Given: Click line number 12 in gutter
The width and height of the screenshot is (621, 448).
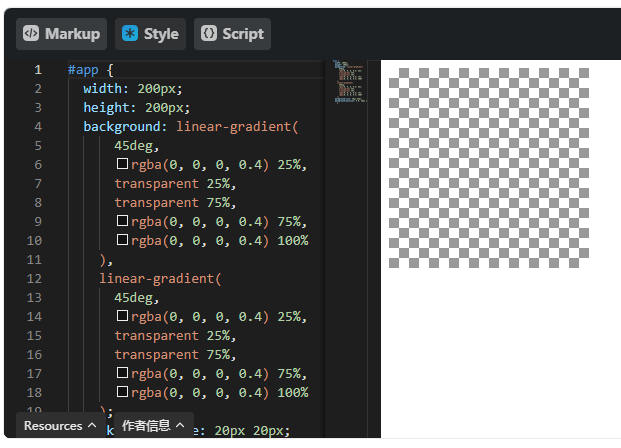Looking at the screenshot, I should (x=34, y=279).
